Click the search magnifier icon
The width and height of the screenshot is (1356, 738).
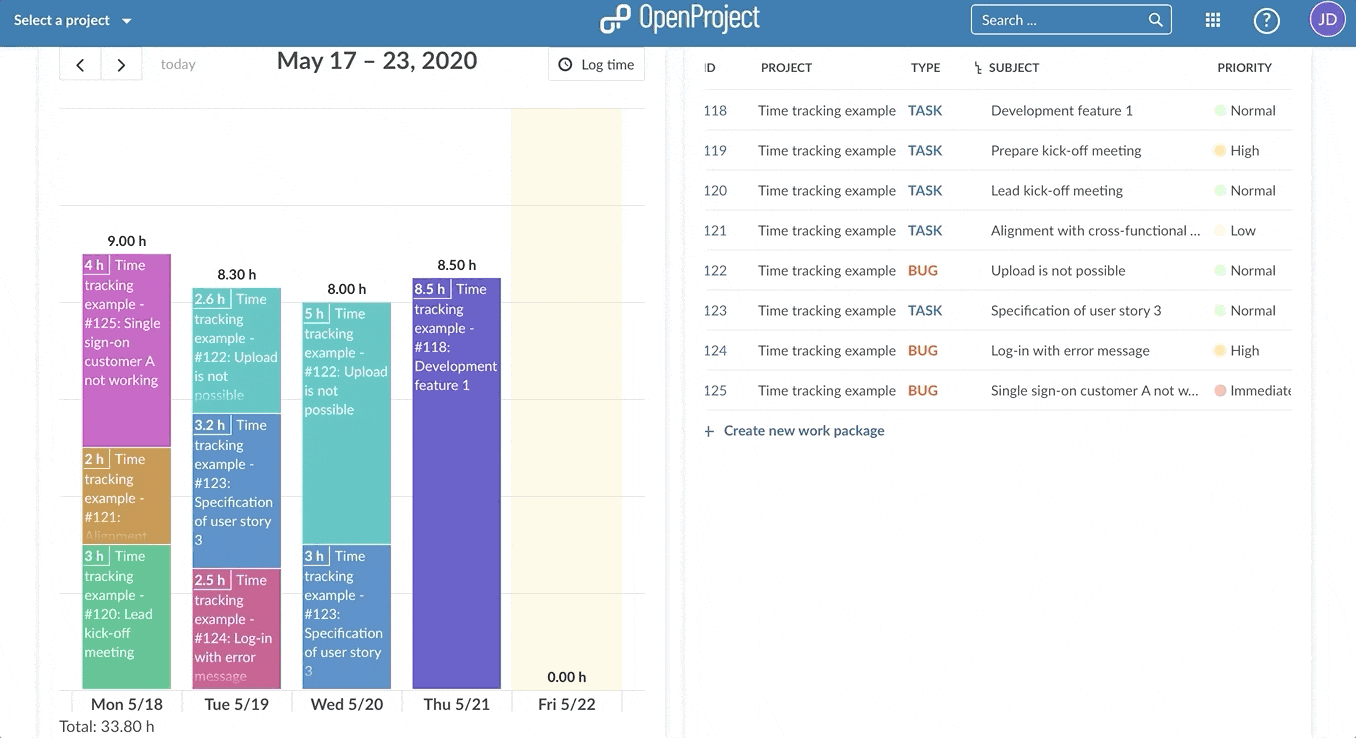(1155, 20)
